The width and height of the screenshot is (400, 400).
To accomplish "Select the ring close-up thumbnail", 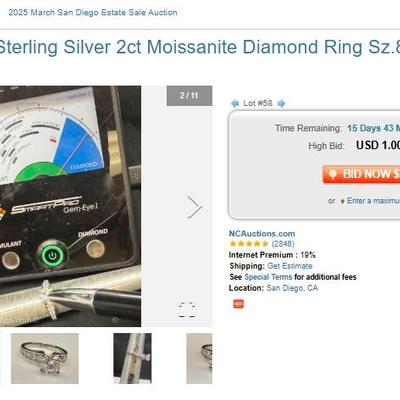I will pyautogui.click(x=45, y=358).
